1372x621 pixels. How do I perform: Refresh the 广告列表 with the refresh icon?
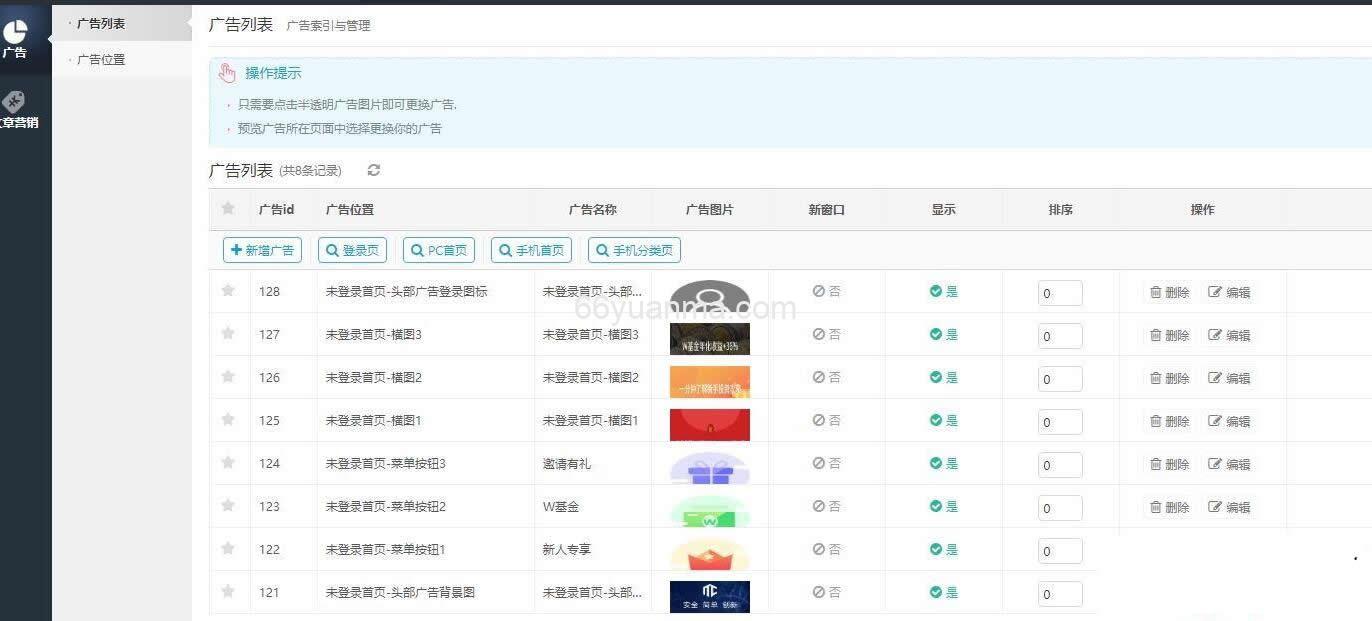[373, 171]
